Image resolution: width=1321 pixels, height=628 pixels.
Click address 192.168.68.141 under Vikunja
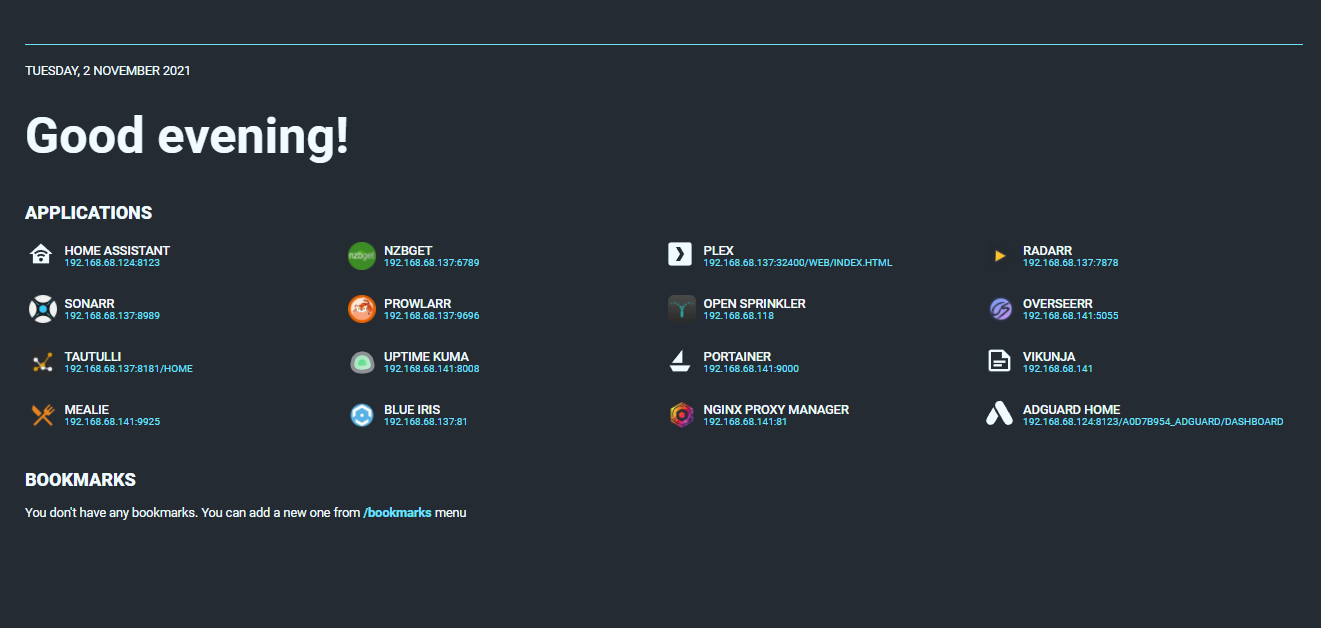point(1058,369)
